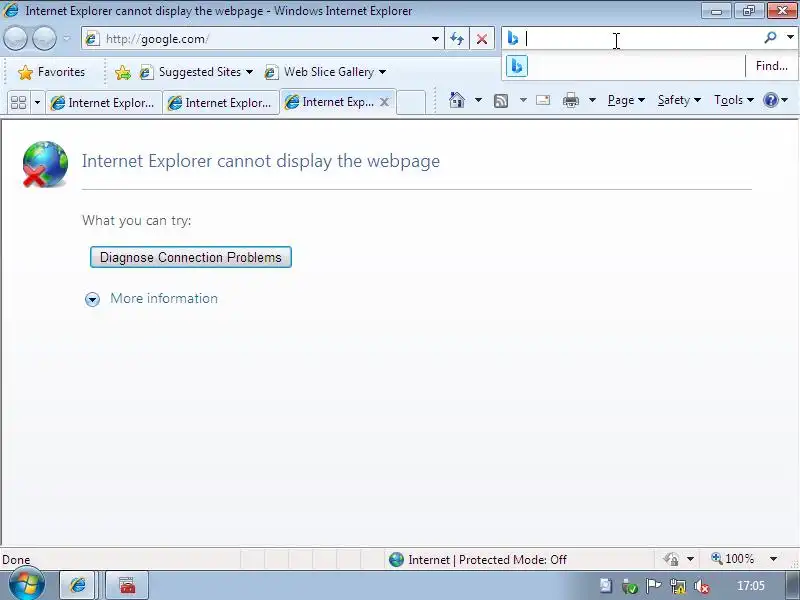Viewport: 800px width, 600px height.
Task: Click the Show Desktop strip
Action: click(x=792, y=585)
